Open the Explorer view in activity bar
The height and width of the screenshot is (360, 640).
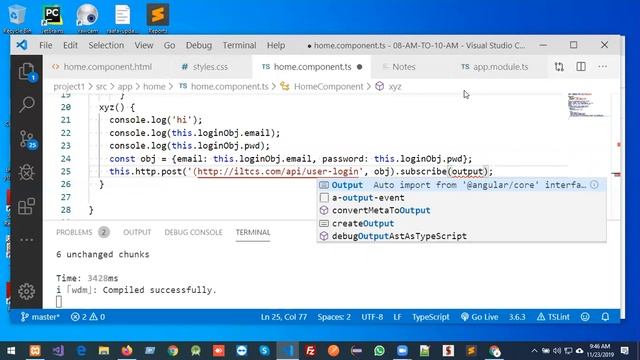(27, 72)
